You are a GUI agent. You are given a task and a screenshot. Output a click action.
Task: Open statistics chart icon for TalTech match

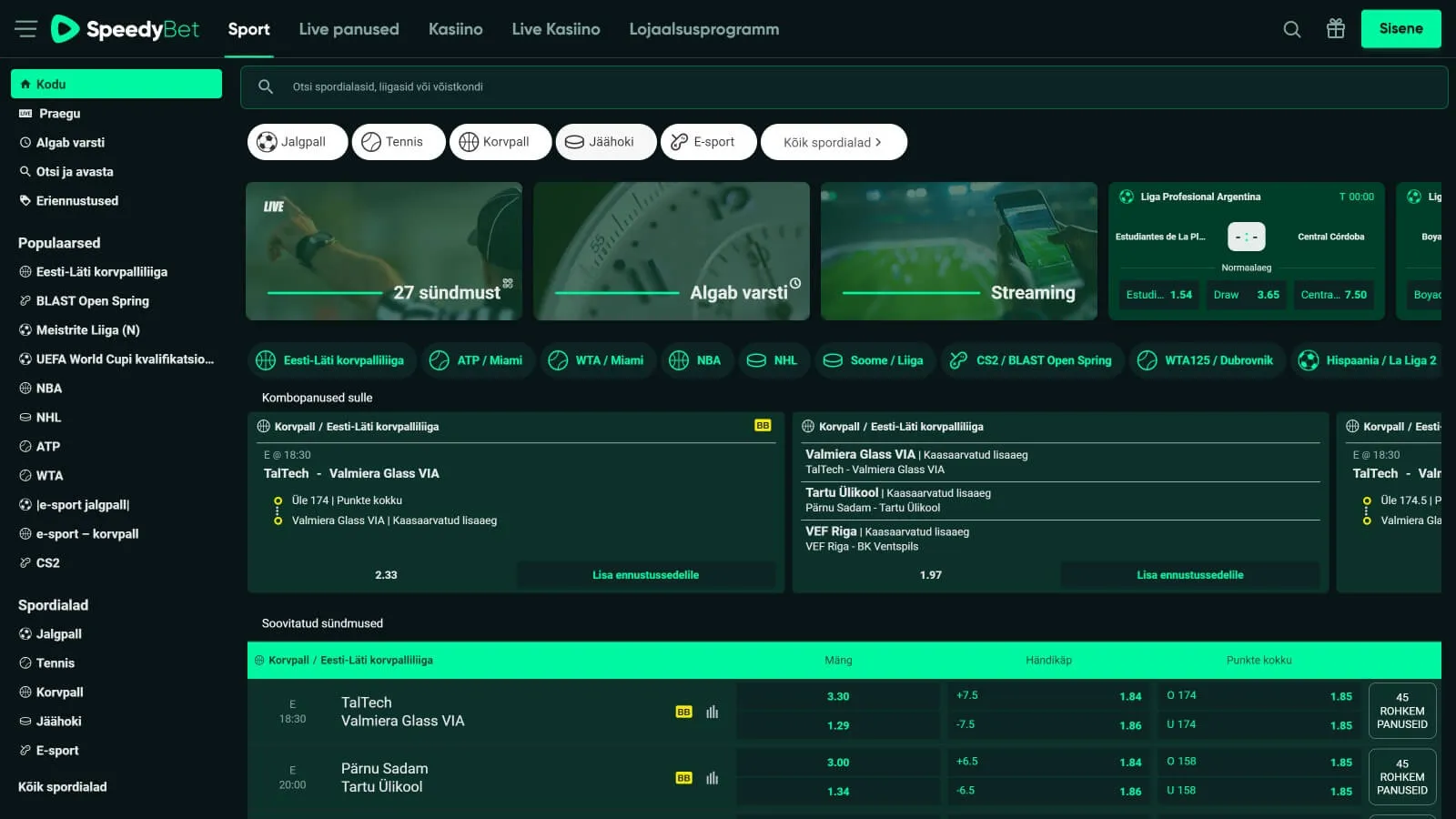(712, 712)
